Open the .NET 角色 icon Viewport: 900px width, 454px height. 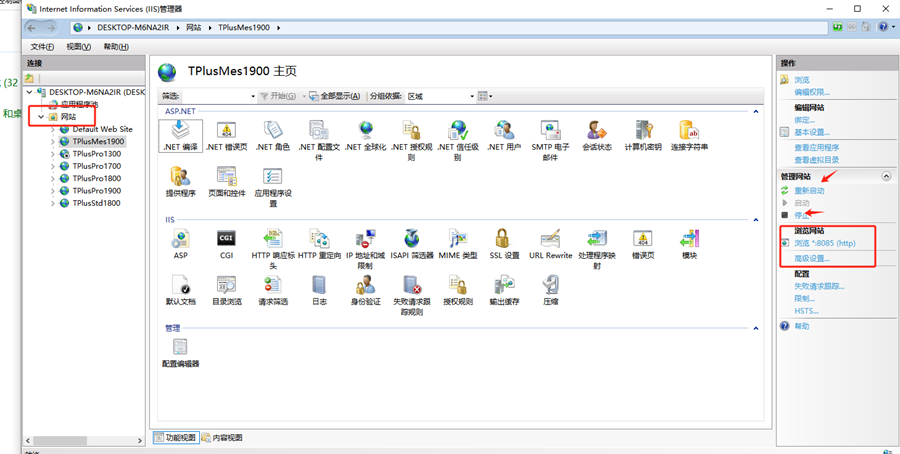pos(273,135)
